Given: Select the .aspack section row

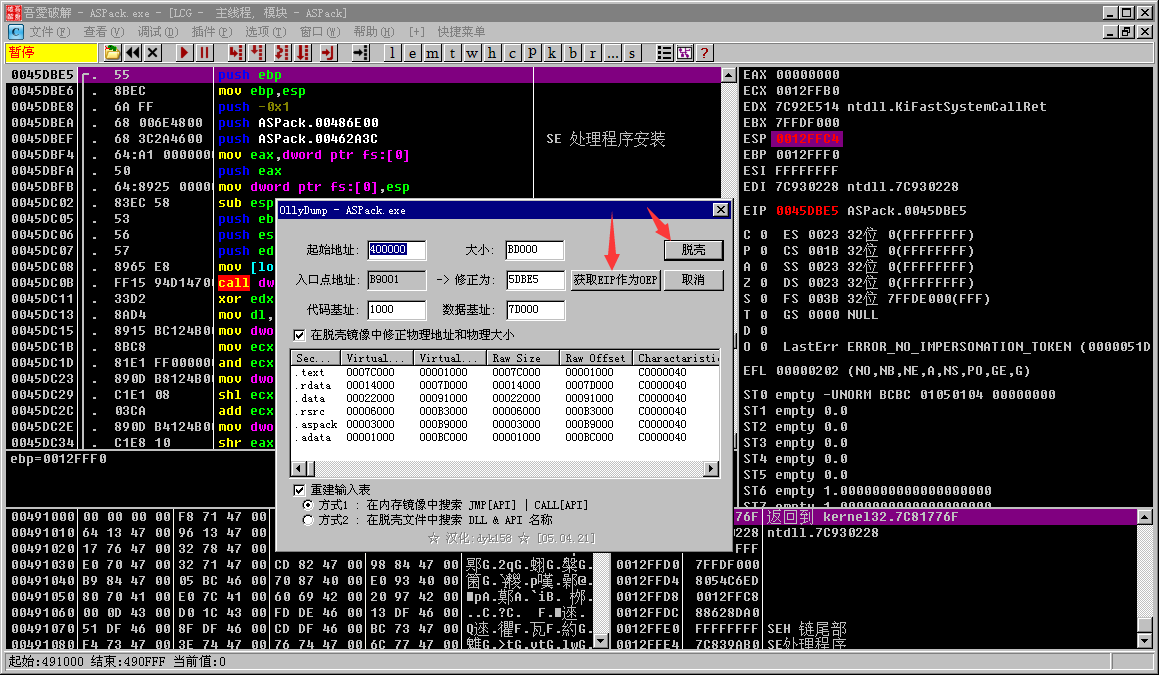Looking at the screenshot, I should tap(505, 424).
